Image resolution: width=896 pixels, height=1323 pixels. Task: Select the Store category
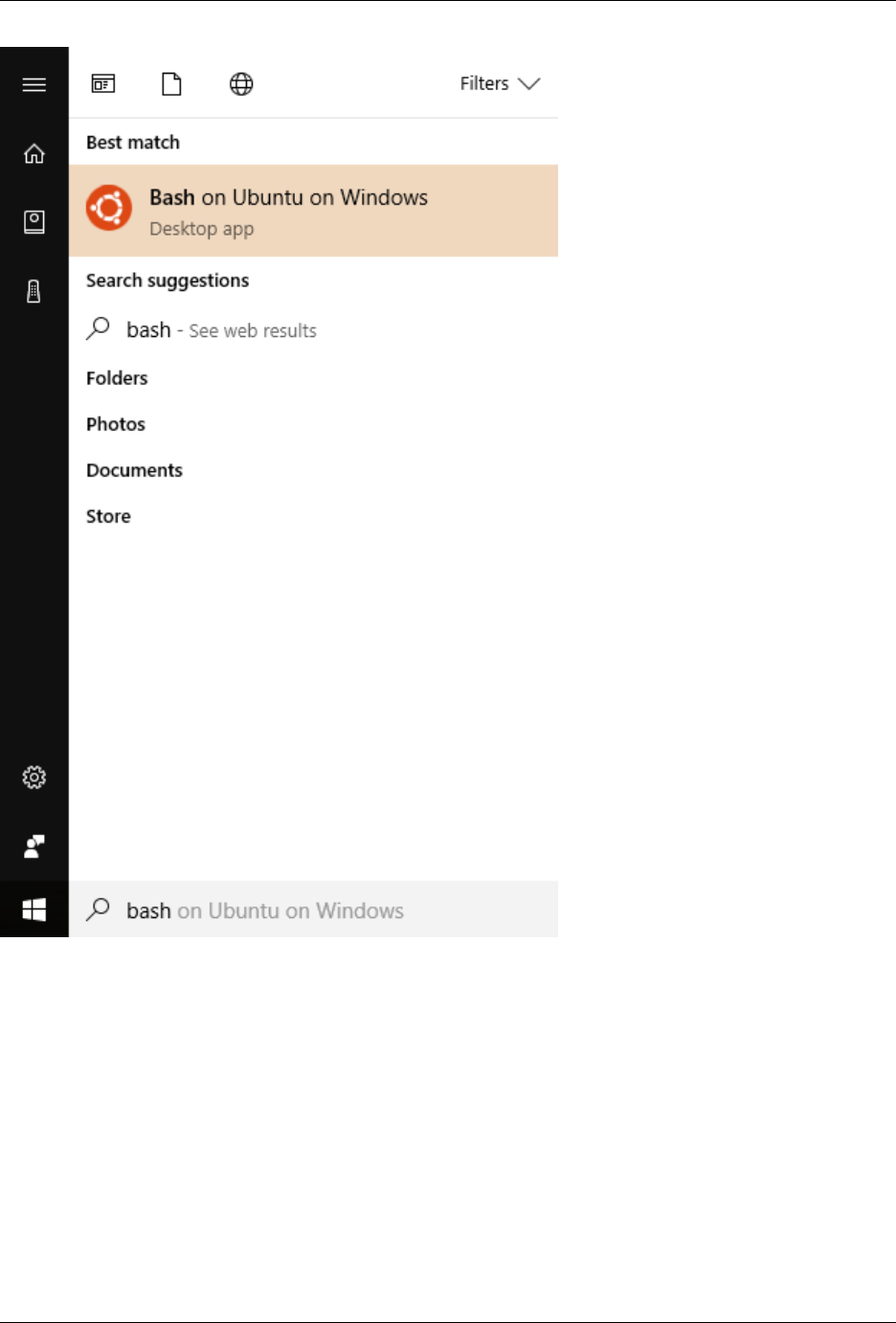coord(108,516)
